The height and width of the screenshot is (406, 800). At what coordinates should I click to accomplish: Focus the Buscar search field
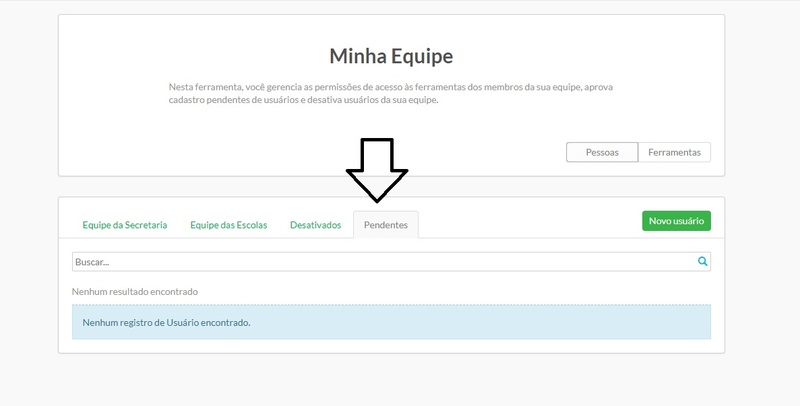point(380,262)
